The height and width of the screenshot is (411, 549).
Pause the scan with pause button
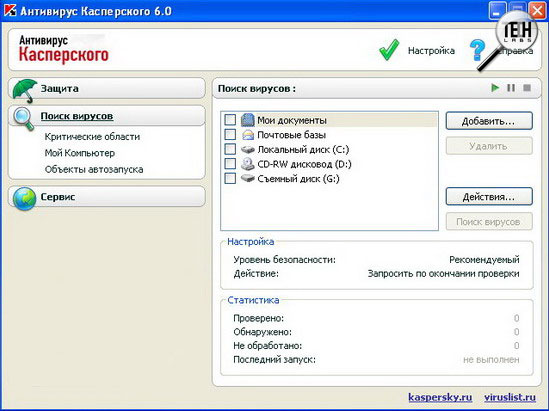pyautogui.click(x=511, y=88)
